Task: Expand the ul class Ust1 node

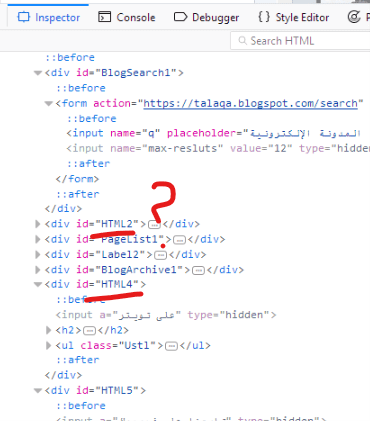Action: [49, 345]
